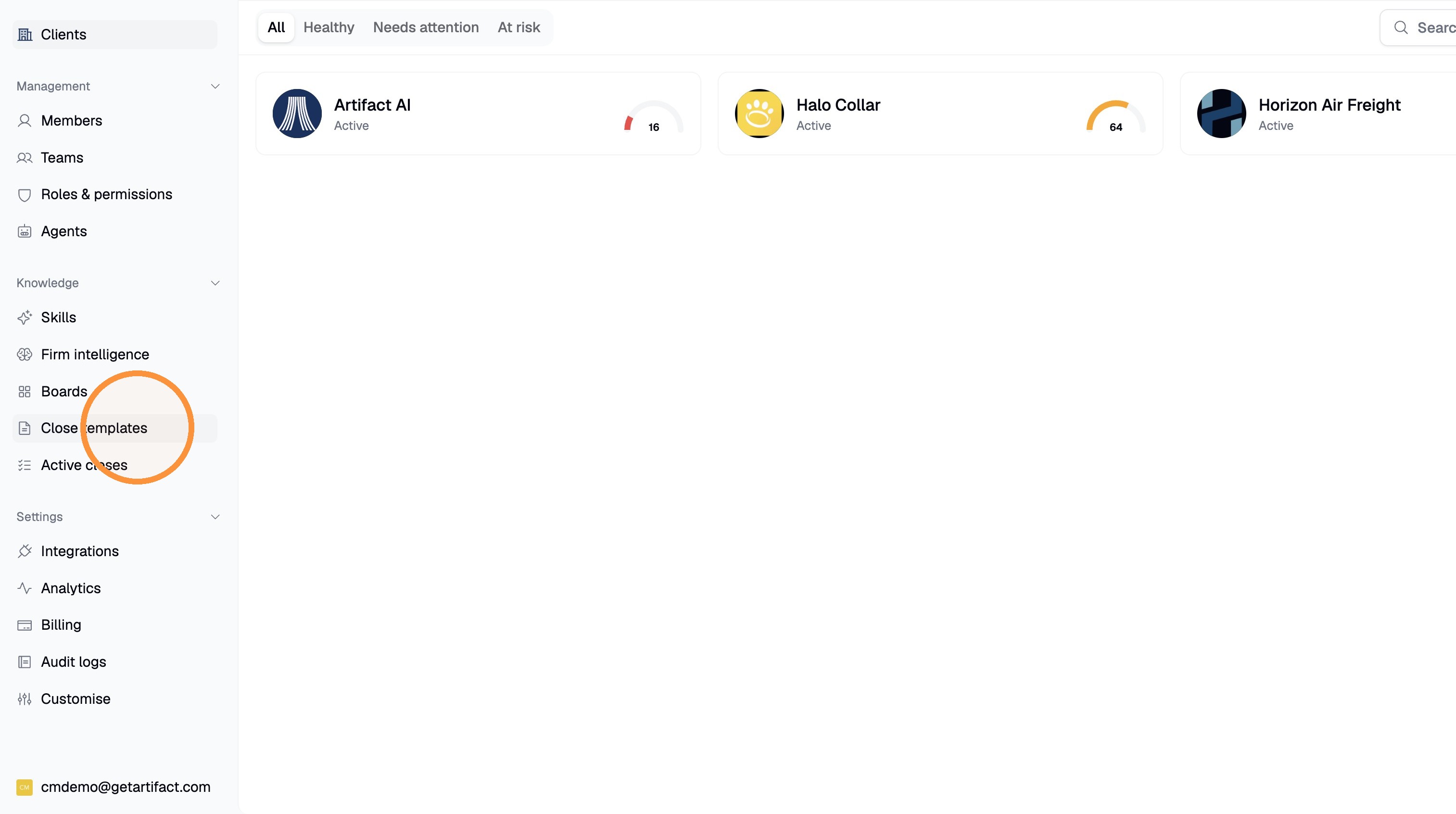
Task: Click the Horizon Air Freight logo
Action: [1221, 114]
